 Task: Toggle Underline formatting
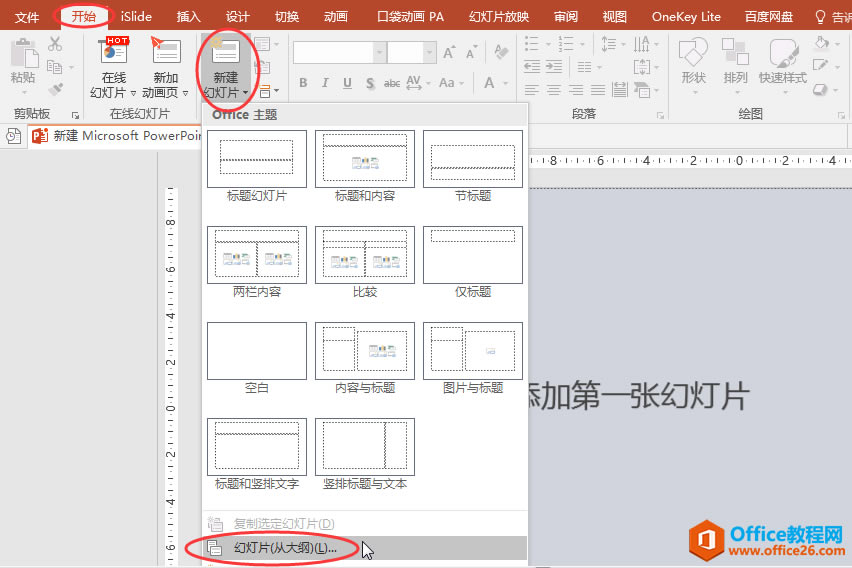click(x=347, y=83)
